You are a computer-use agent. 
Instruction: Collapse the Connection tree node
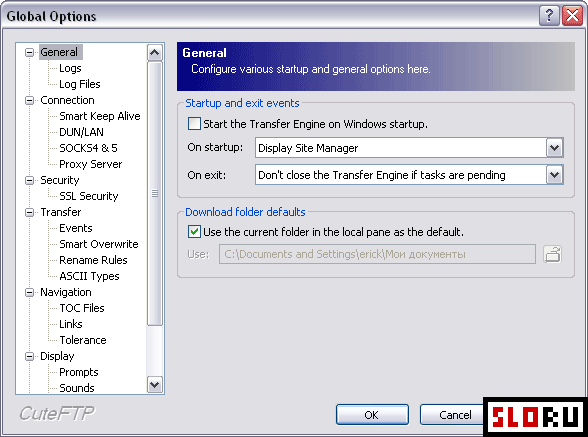(x=29, y=101)
